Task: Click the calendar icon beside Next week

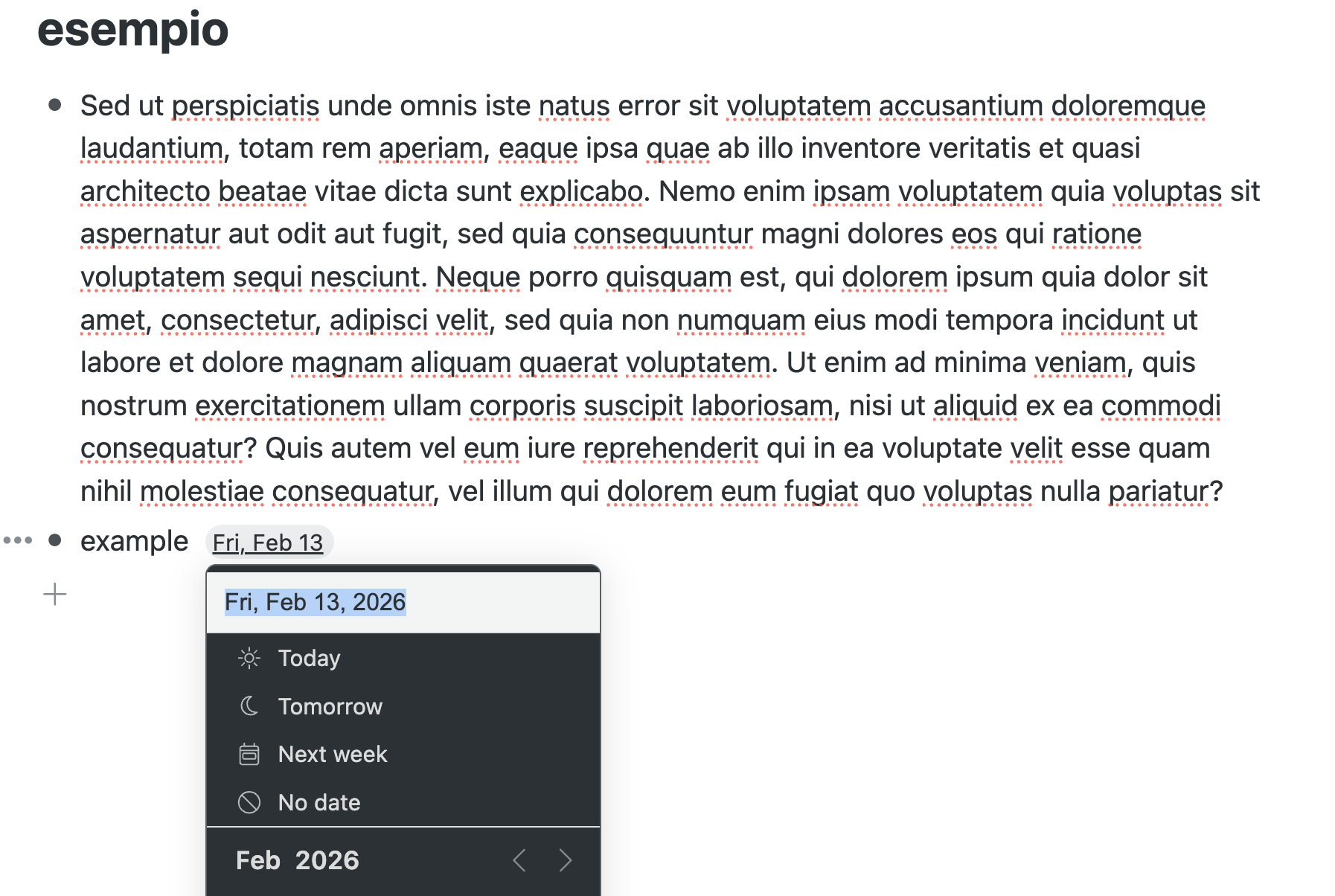Action: 249,754
